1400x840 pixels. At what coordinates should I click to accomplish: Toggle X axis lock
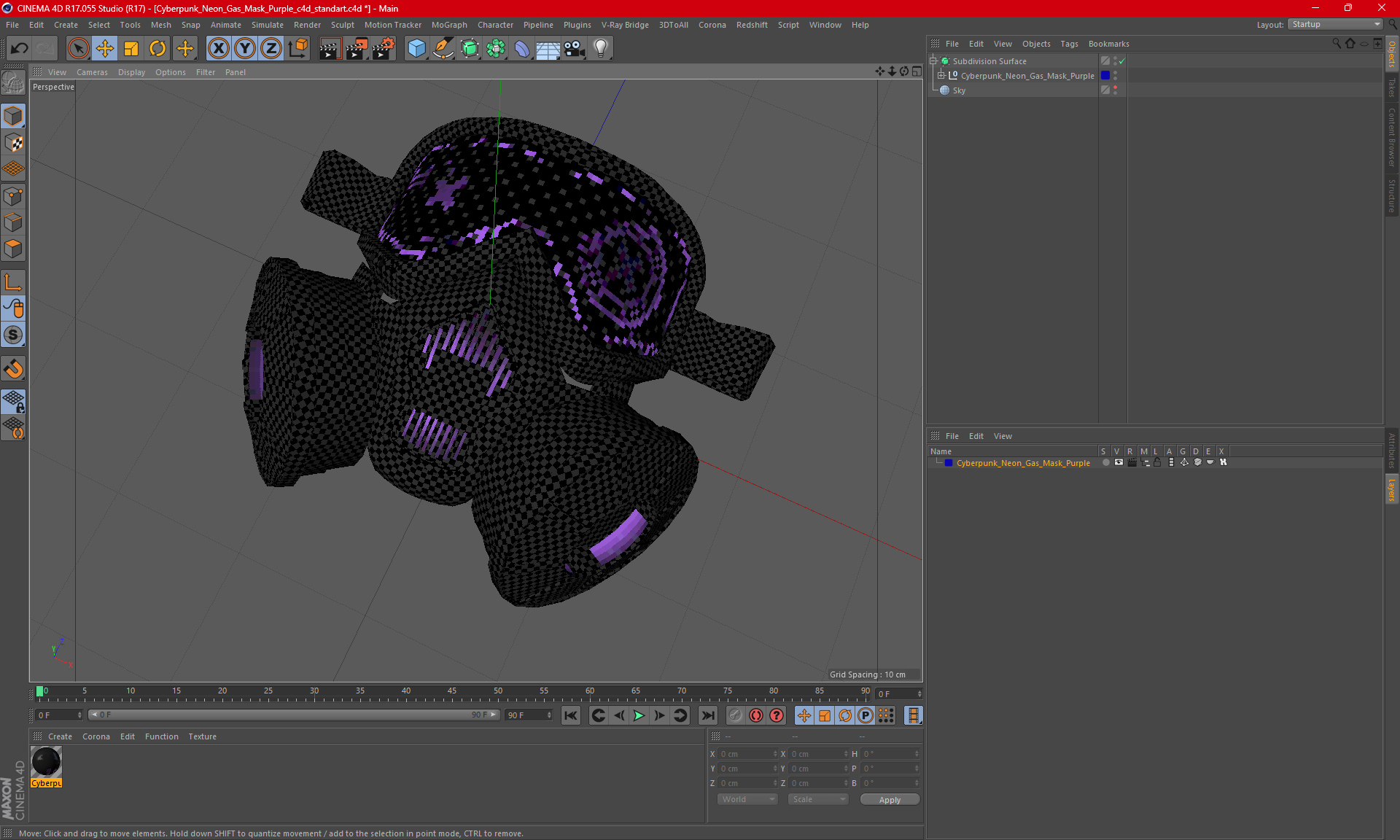218,49
